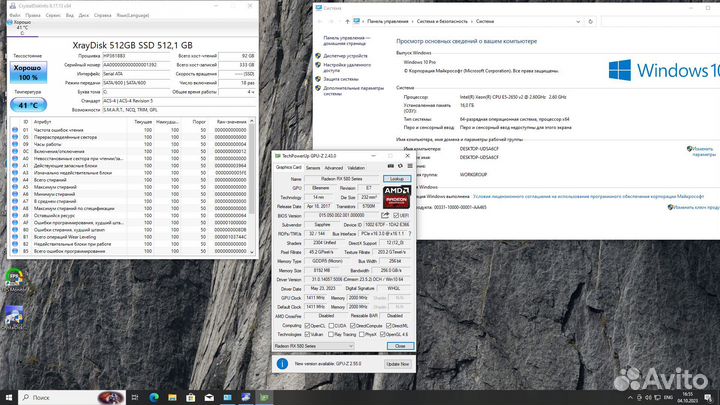Click CPU monitor desktop shortcut icon

click(x=15, y=280)
